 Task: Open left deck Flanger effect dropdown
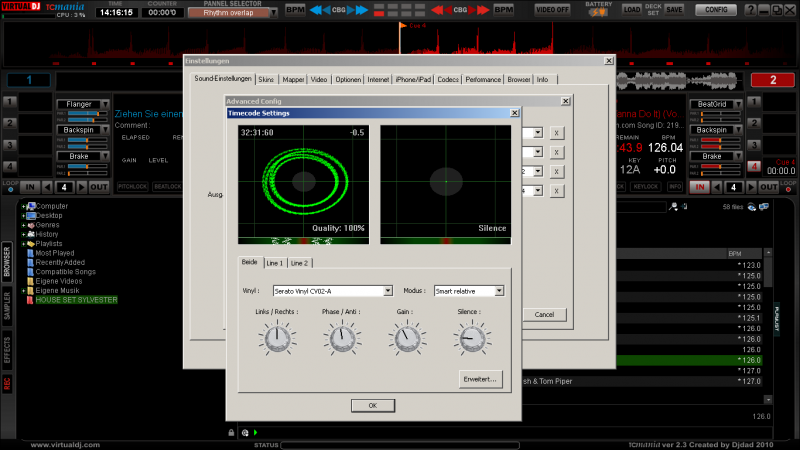coord(105,104)
